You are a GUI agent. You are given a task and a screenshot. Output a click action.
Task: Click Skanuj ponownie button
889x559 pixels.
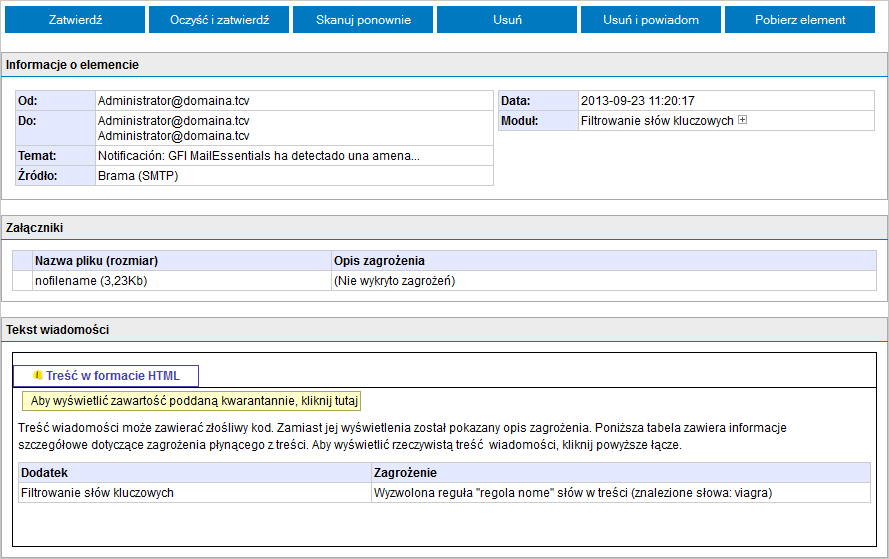363,20
